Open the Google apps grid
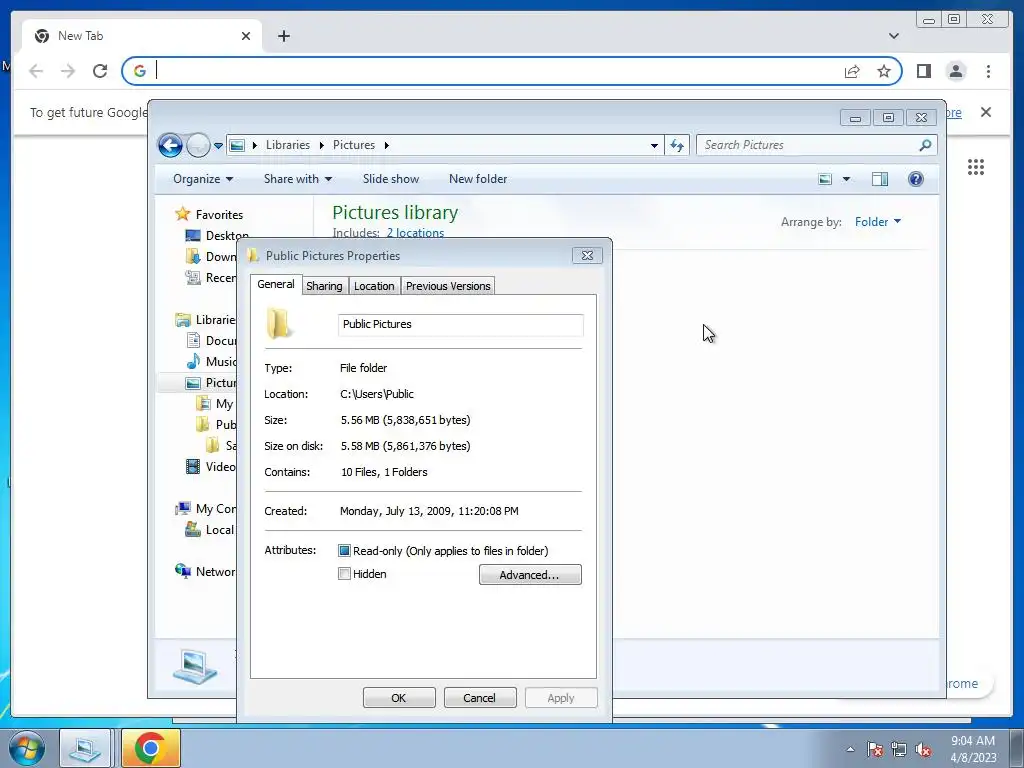 click(x=976, y=167)
